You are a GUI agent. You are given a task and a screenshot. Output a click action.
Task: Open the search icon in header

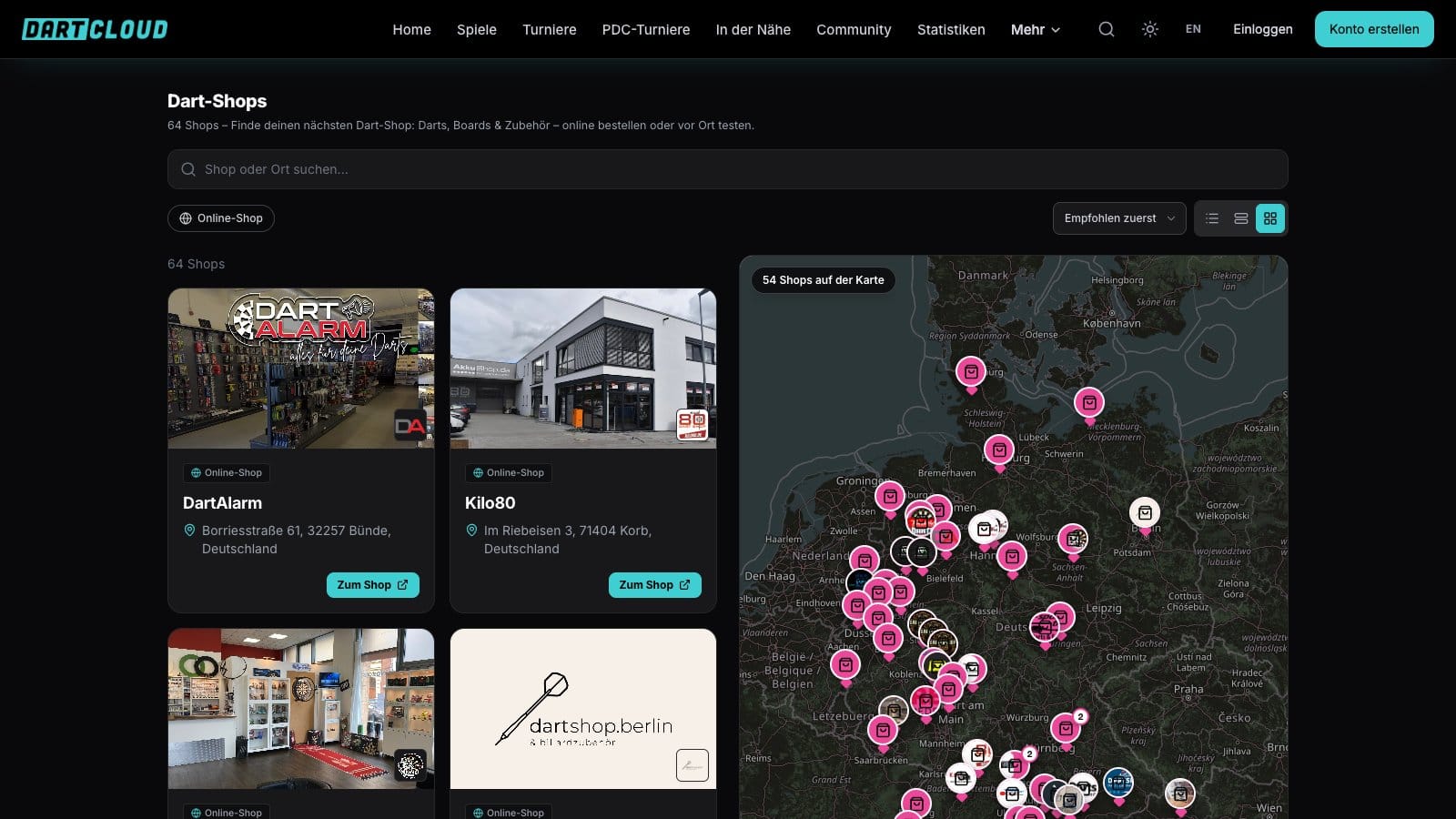pos(1107,29)
